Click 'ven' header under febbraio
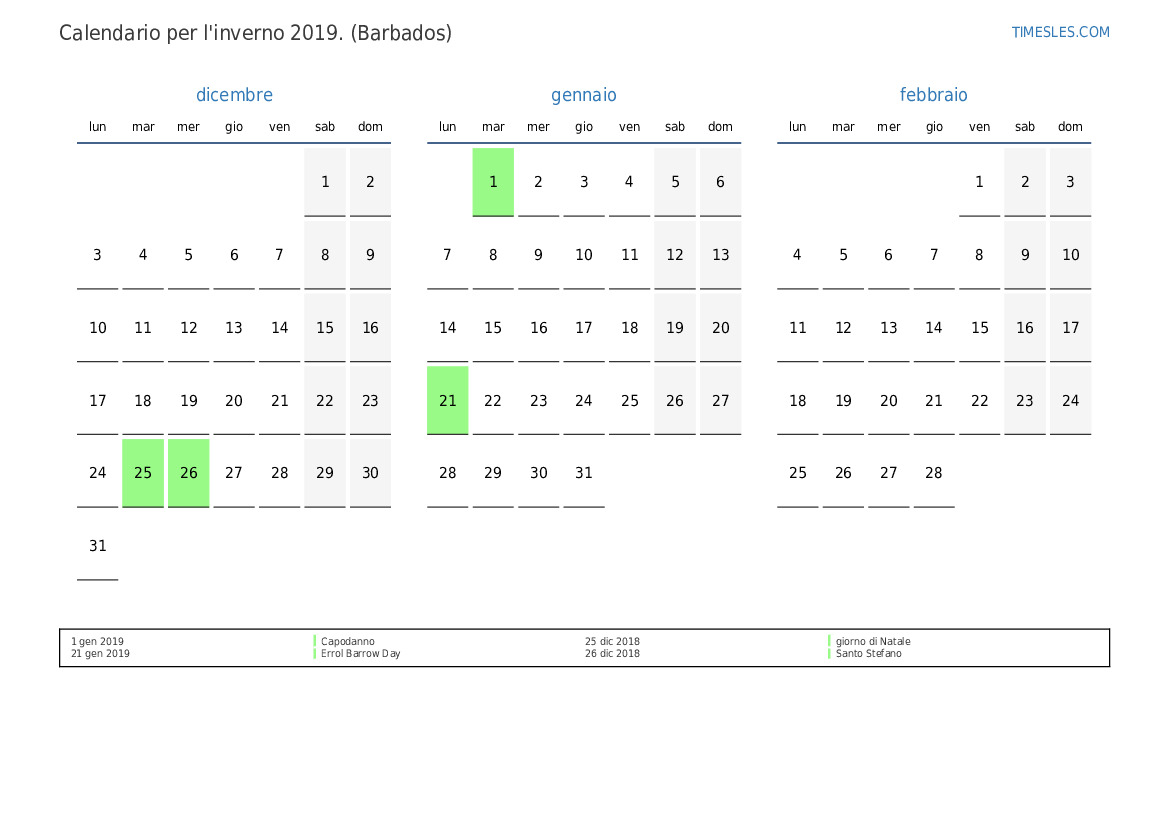 pos(980,127)
